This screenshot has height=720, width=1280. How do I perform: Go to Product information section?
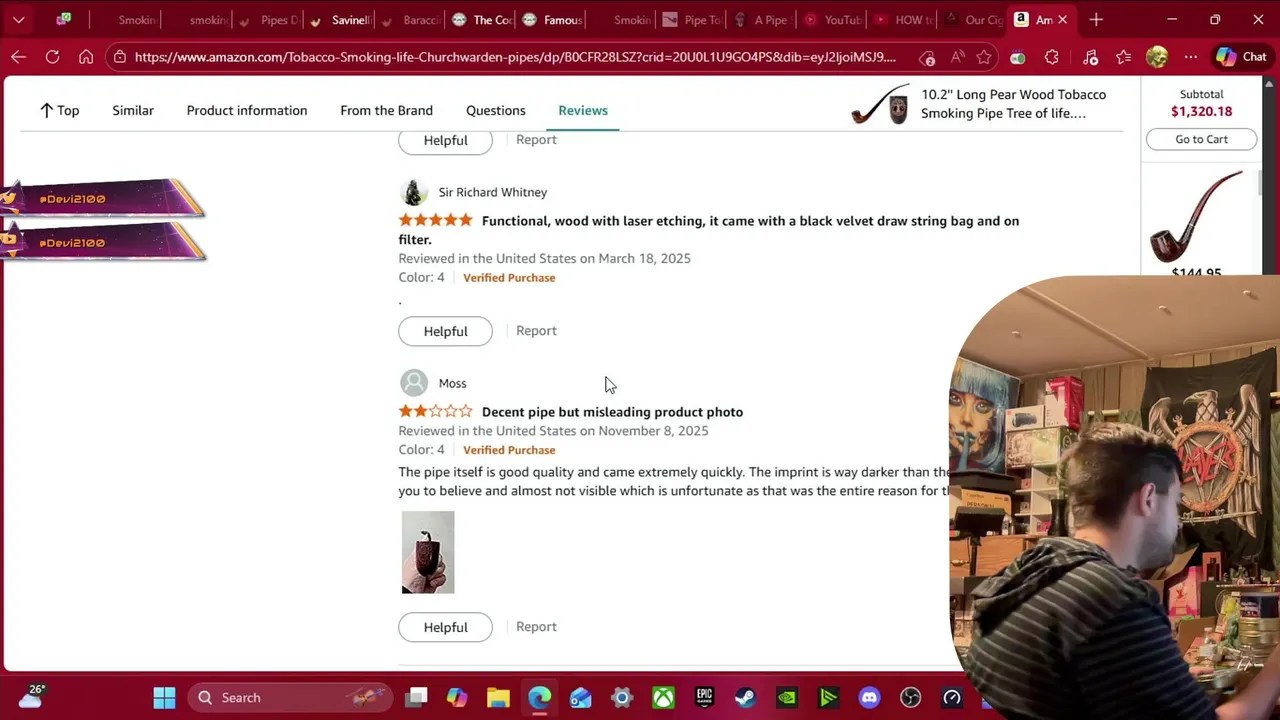coord(247,110)
